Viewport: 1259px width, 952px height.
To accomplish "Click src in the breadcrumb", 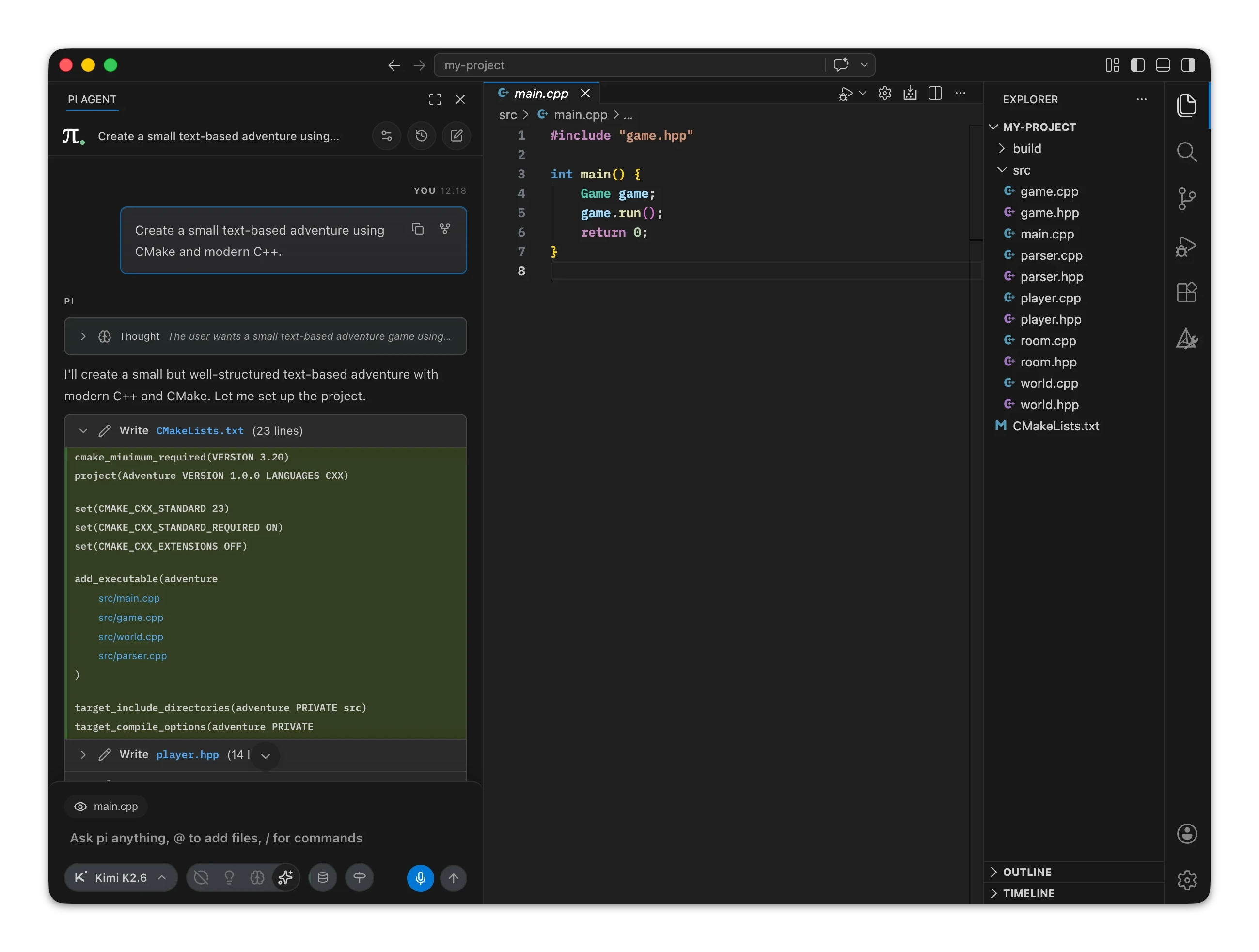I will 508,115.
